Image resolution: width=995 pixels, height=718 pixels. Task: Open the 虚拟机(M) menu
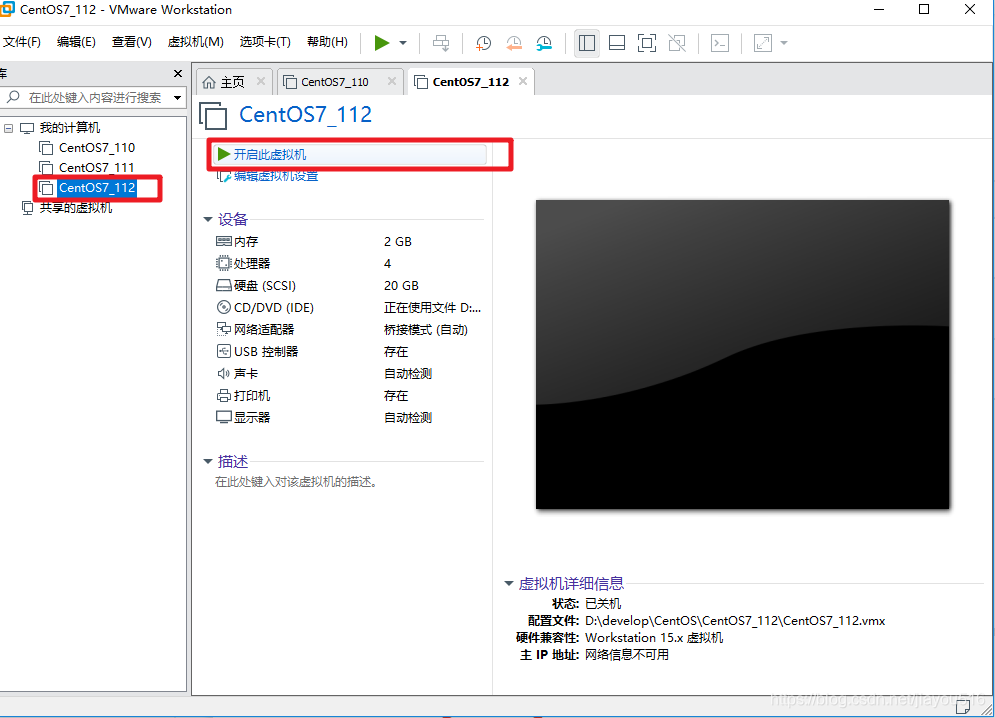[195, 42]
